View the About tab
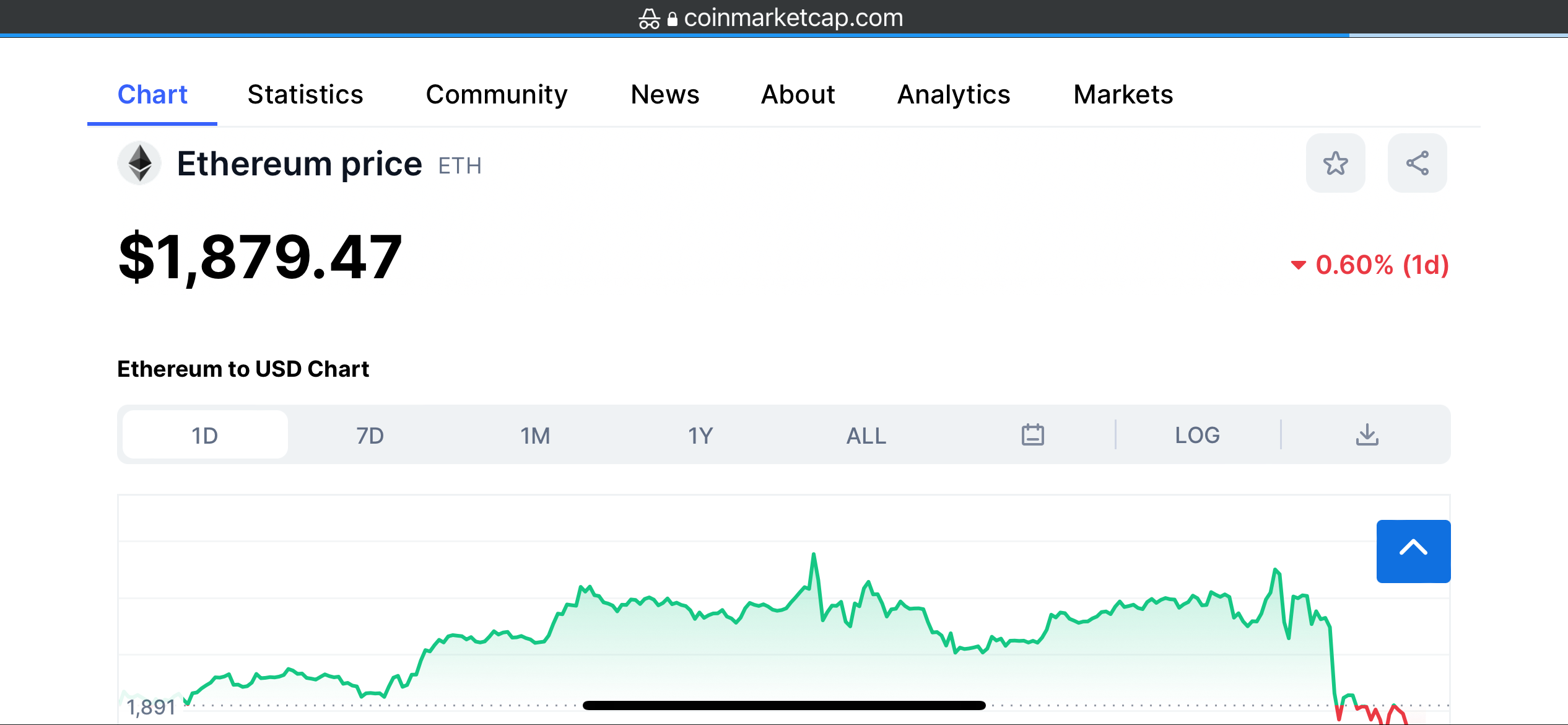1568x725 pixels. [798, 95]
